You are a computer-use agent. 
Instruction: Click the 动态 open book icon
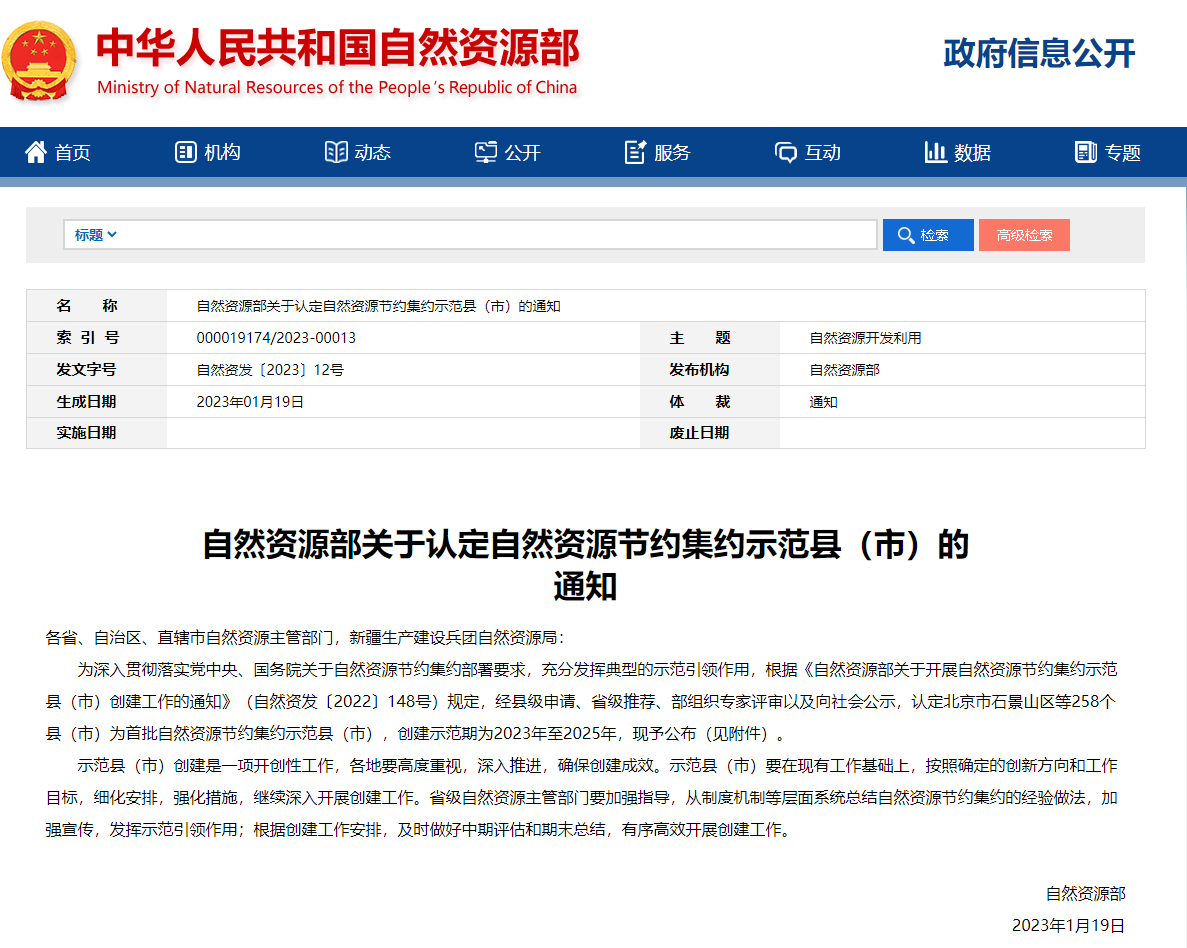(x=336, y=152)
